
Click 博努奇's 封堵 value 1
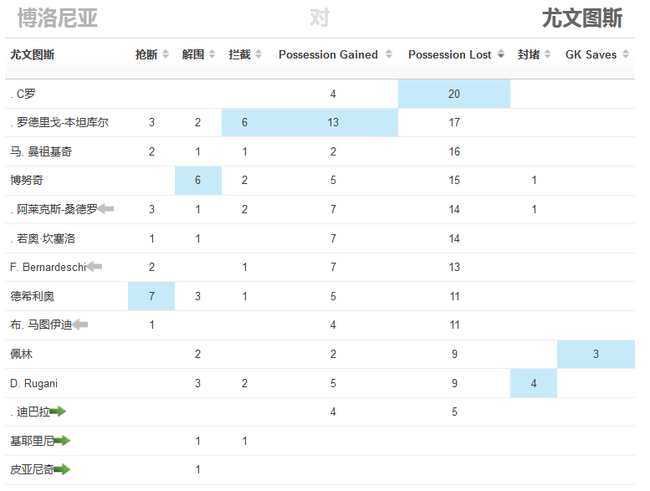point(534,180)
